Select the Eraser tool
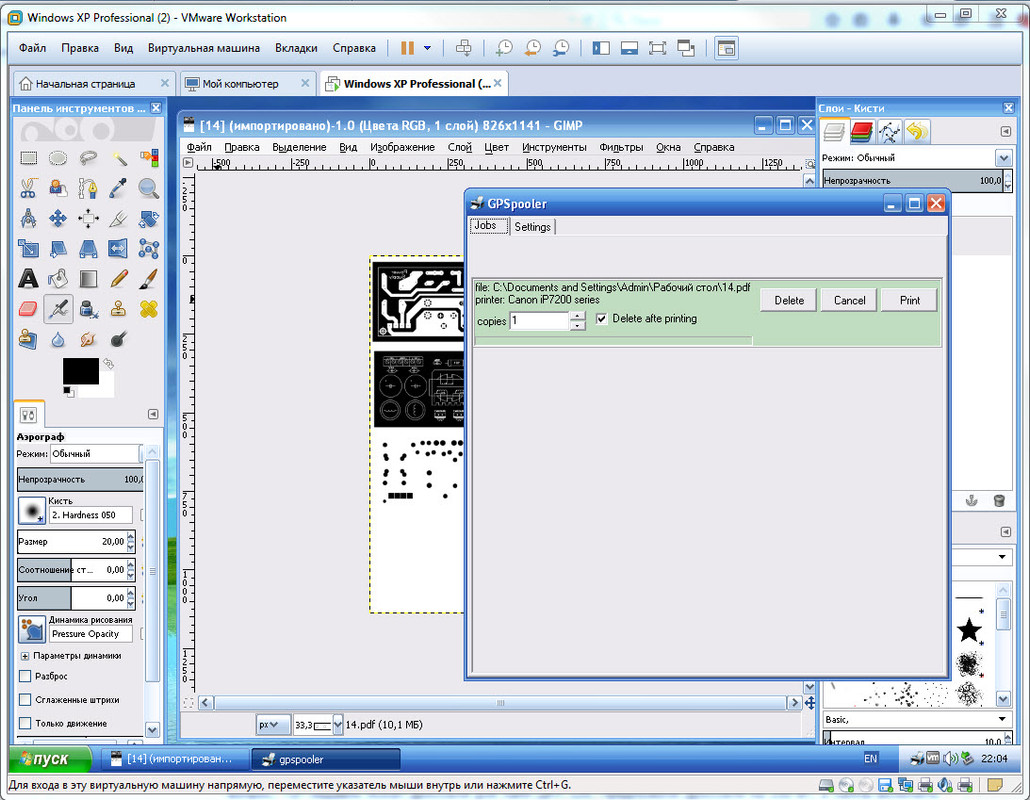 [x=28, y=309]
